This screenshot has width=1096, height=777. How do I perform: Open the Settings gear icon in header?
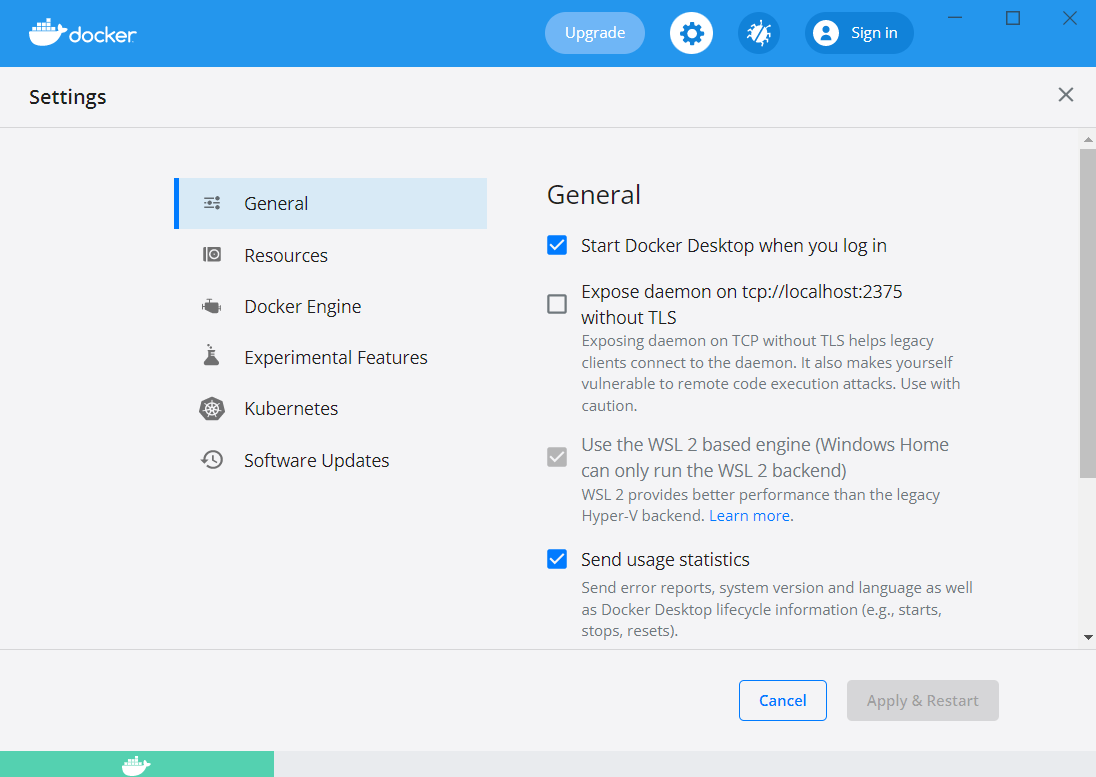tap(691, 33)
